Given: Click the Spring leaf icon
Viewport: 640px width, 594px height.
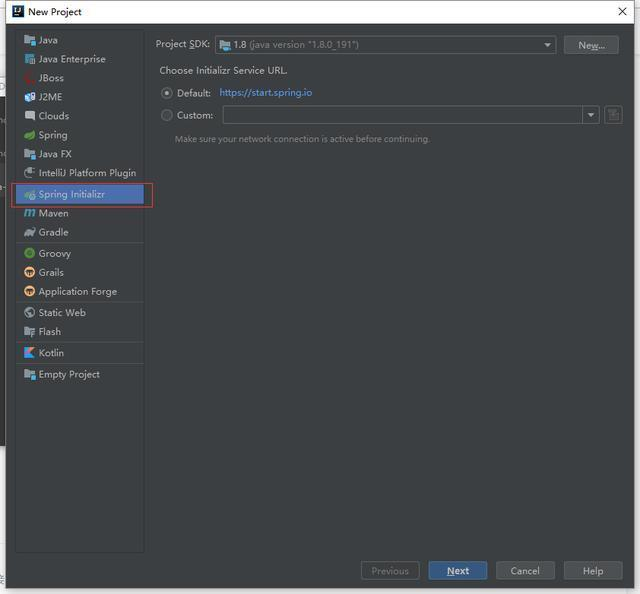Looking at the screenshot, I should (x=30, y=135).
